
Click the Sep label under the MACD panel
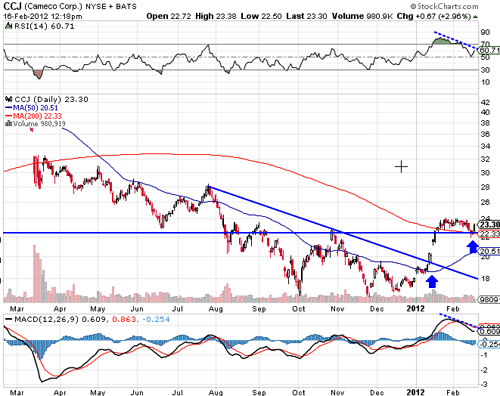pos(259,392)
